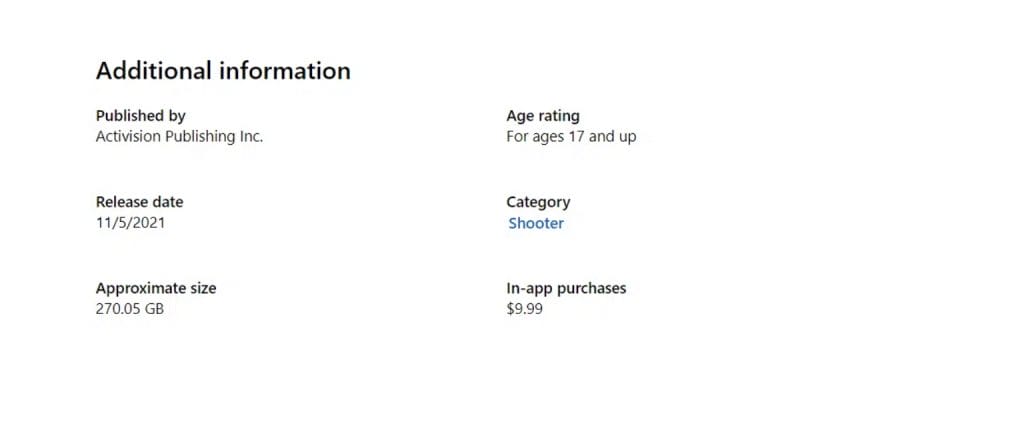Open the Shooter category link
This screenshot has width=1024, height=432.
click(x=536, y=223)
